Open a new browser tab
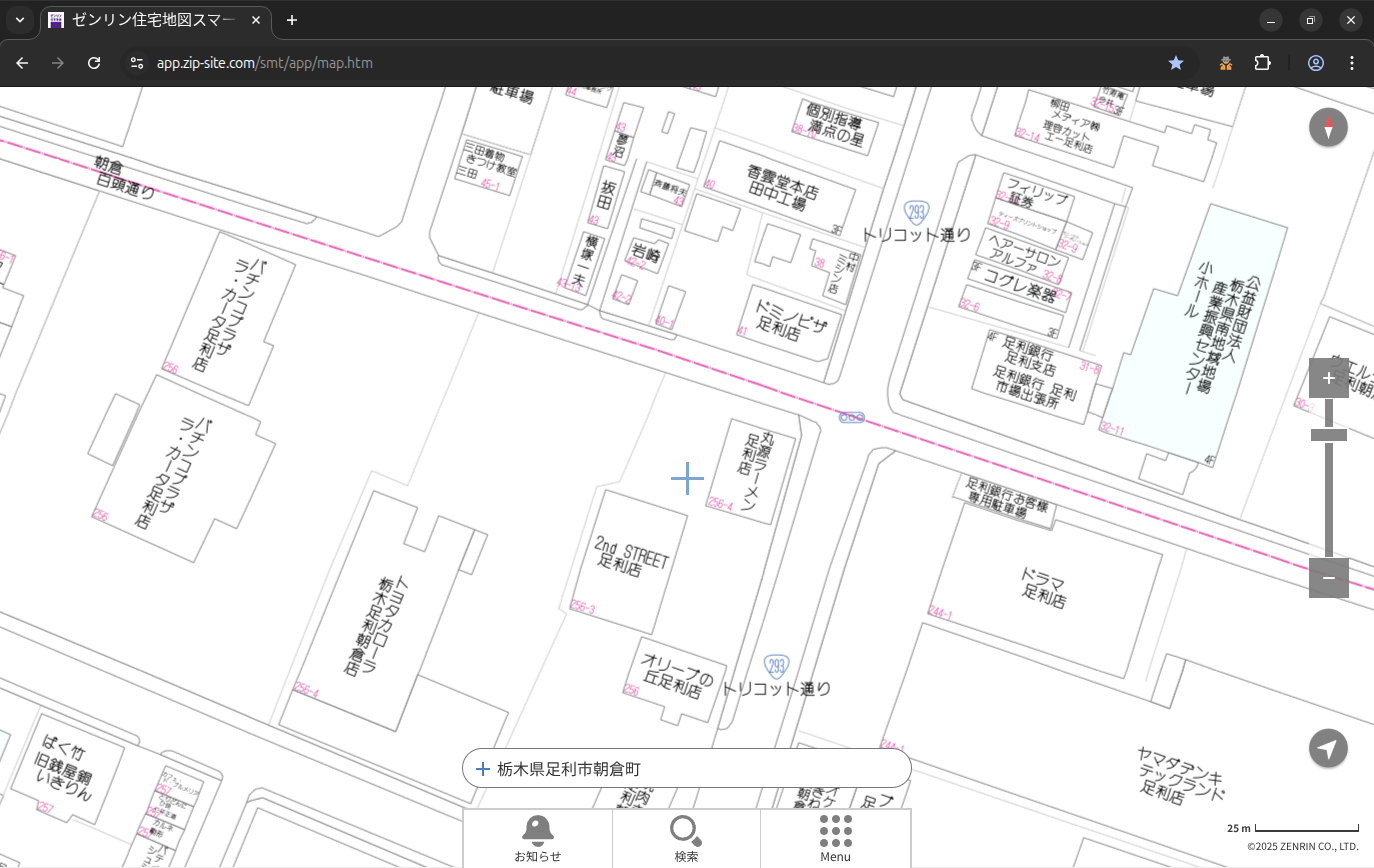The width and height of the screenshot is (1374, 868). click(x=291, y=20)
